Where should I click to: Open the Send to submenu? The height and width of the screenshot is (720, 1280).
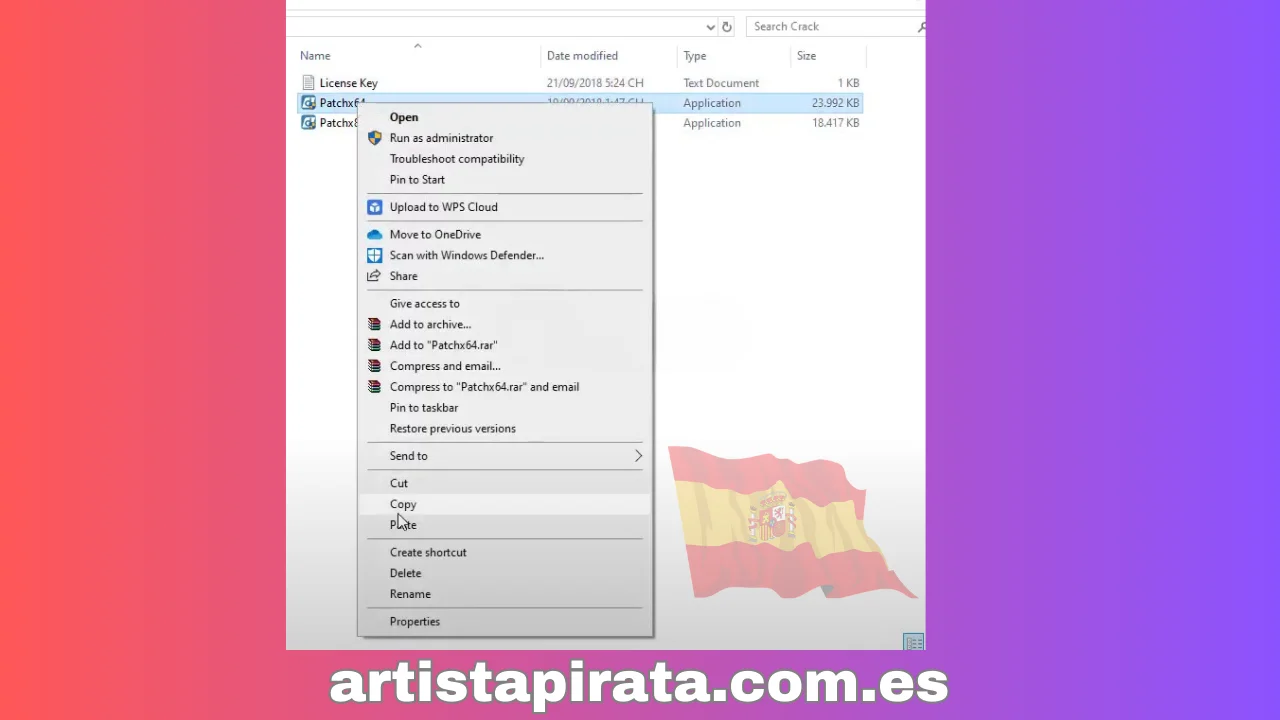[408, 456]
